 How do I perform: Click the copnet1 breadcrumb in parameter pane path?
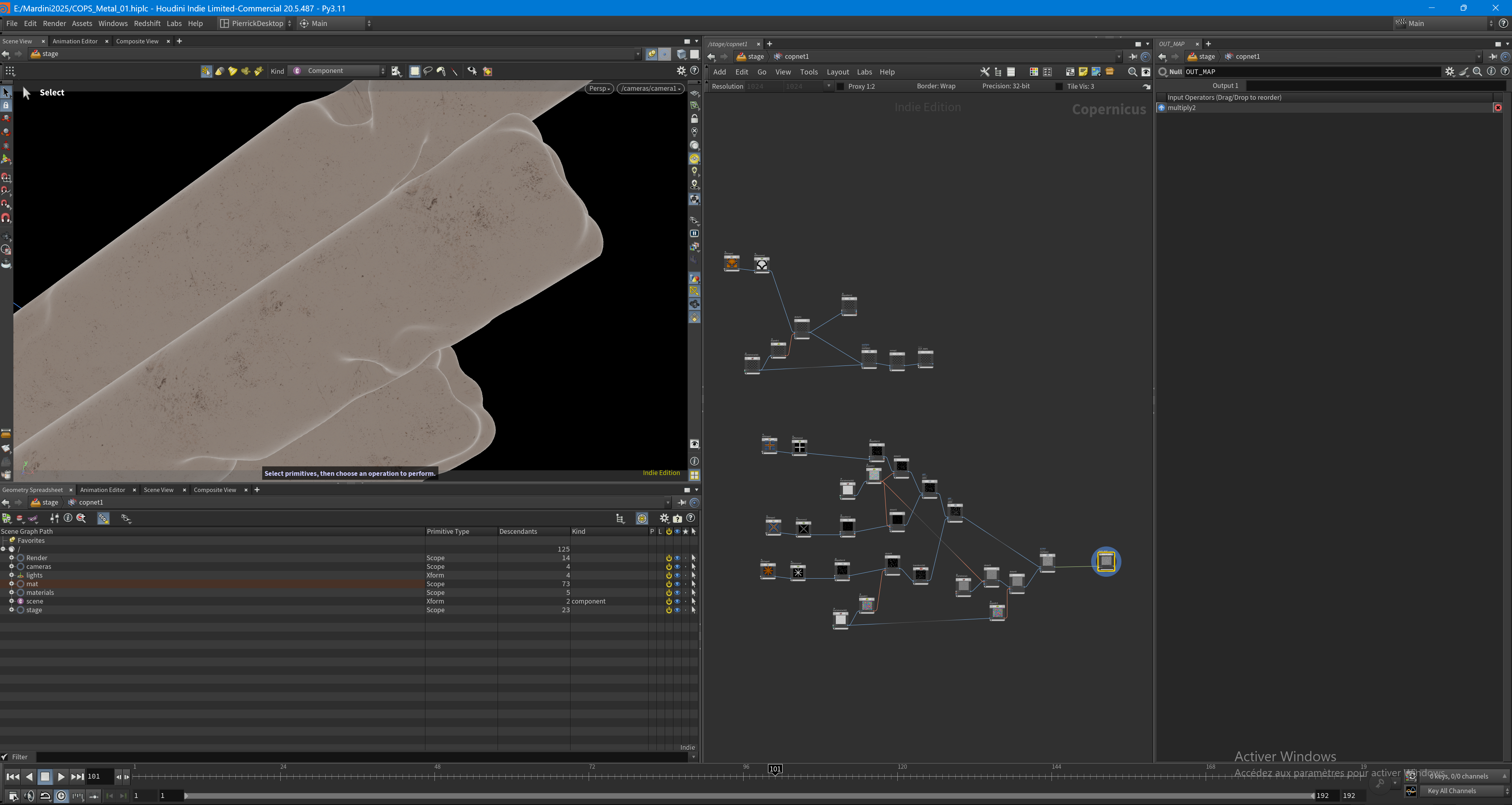1243,57
